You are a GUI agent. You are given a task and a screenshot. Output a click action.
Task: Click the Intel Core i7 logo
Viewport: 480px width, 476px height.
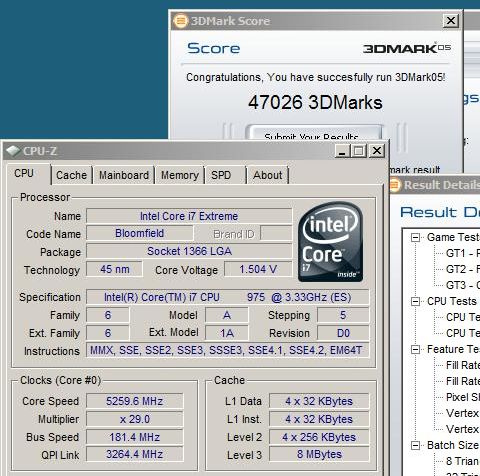331,242
